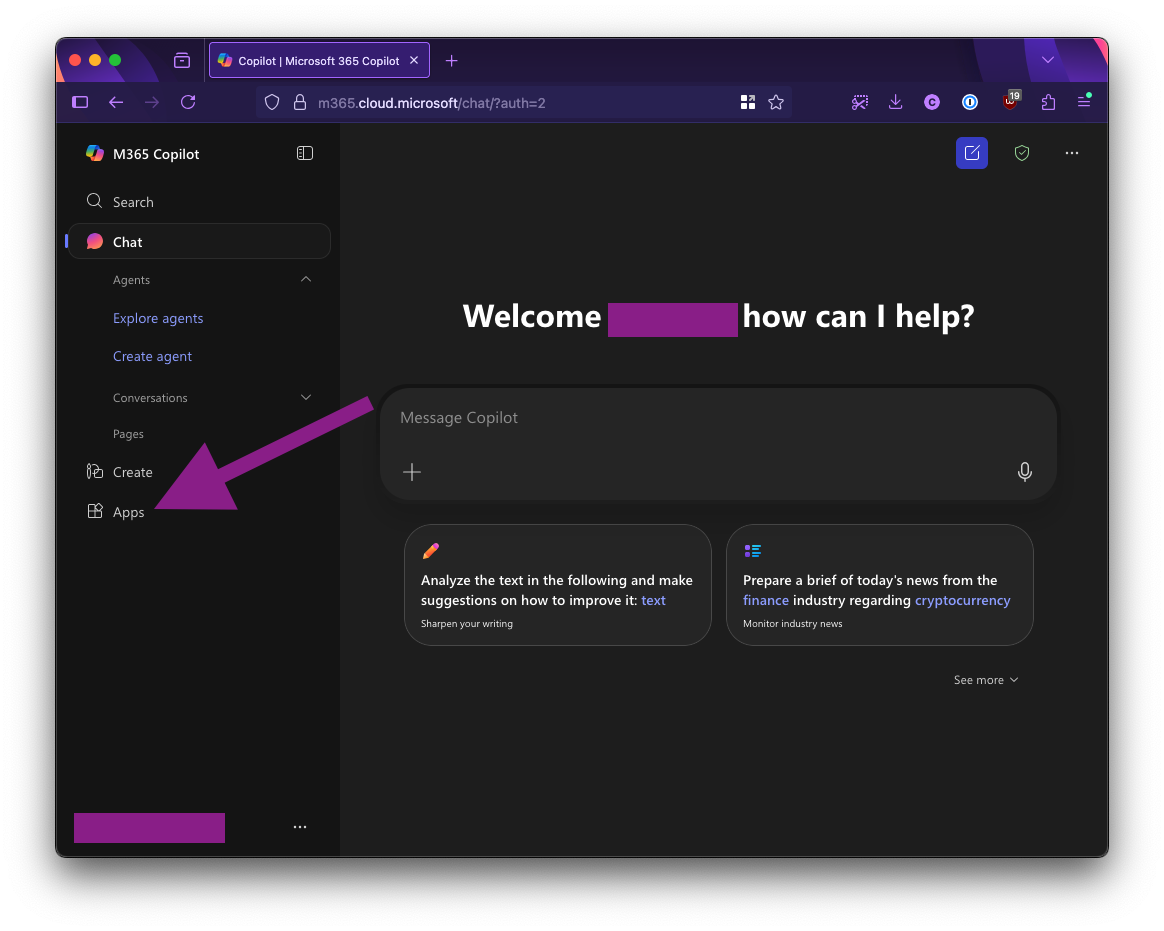The image size is (1164, 931).
Task: Click the Create agent link
Action: click(x=152, y=356)
